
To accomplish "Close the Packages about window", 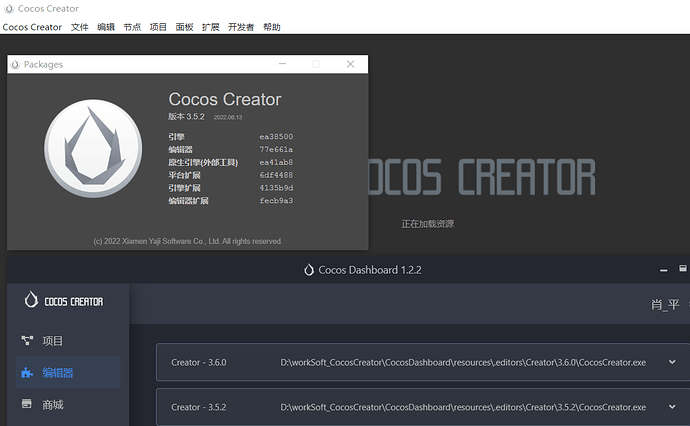I will pyautogui.click(x=350, y=64).
